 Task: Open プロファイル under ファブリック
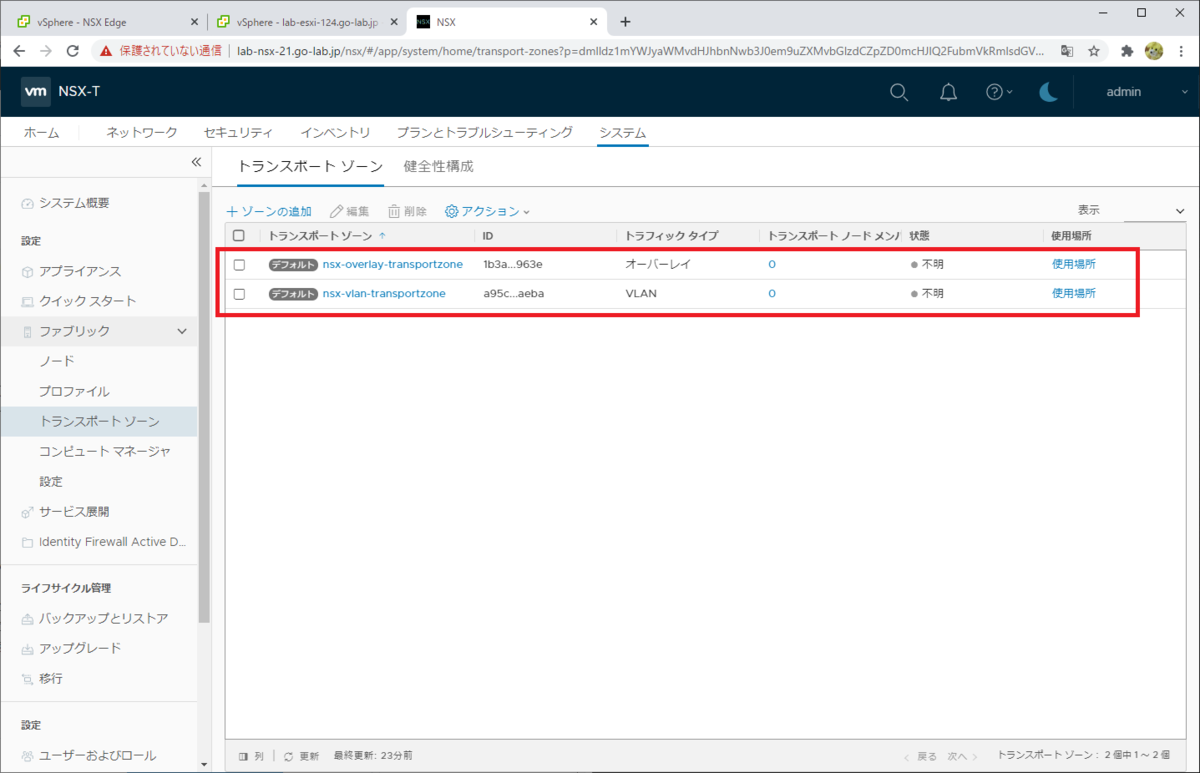(x=74, y=391)
